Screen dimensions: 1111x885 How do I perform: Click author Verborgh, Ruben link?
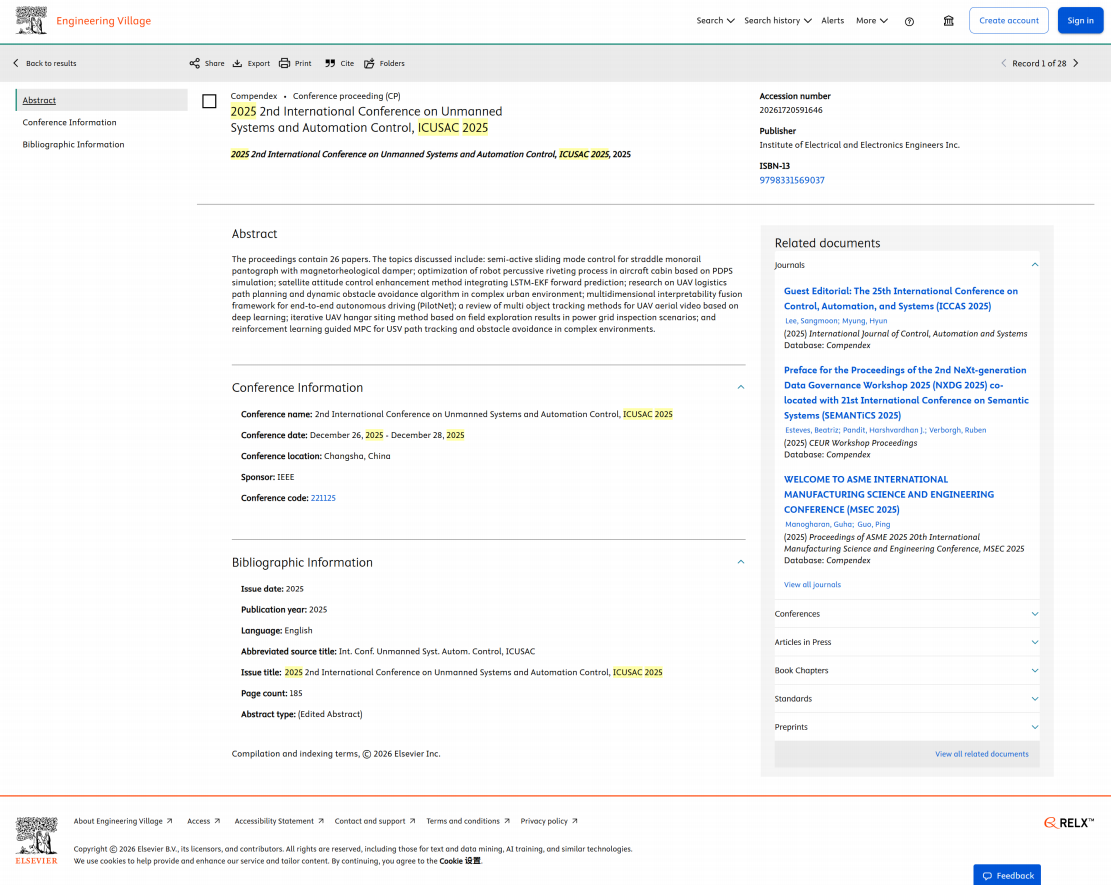coord(957,430)
